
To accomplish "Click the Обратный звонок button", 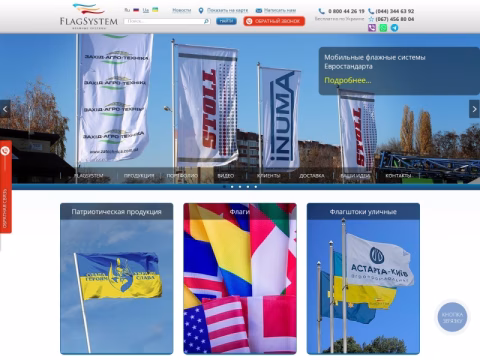I will pos(274,21).
